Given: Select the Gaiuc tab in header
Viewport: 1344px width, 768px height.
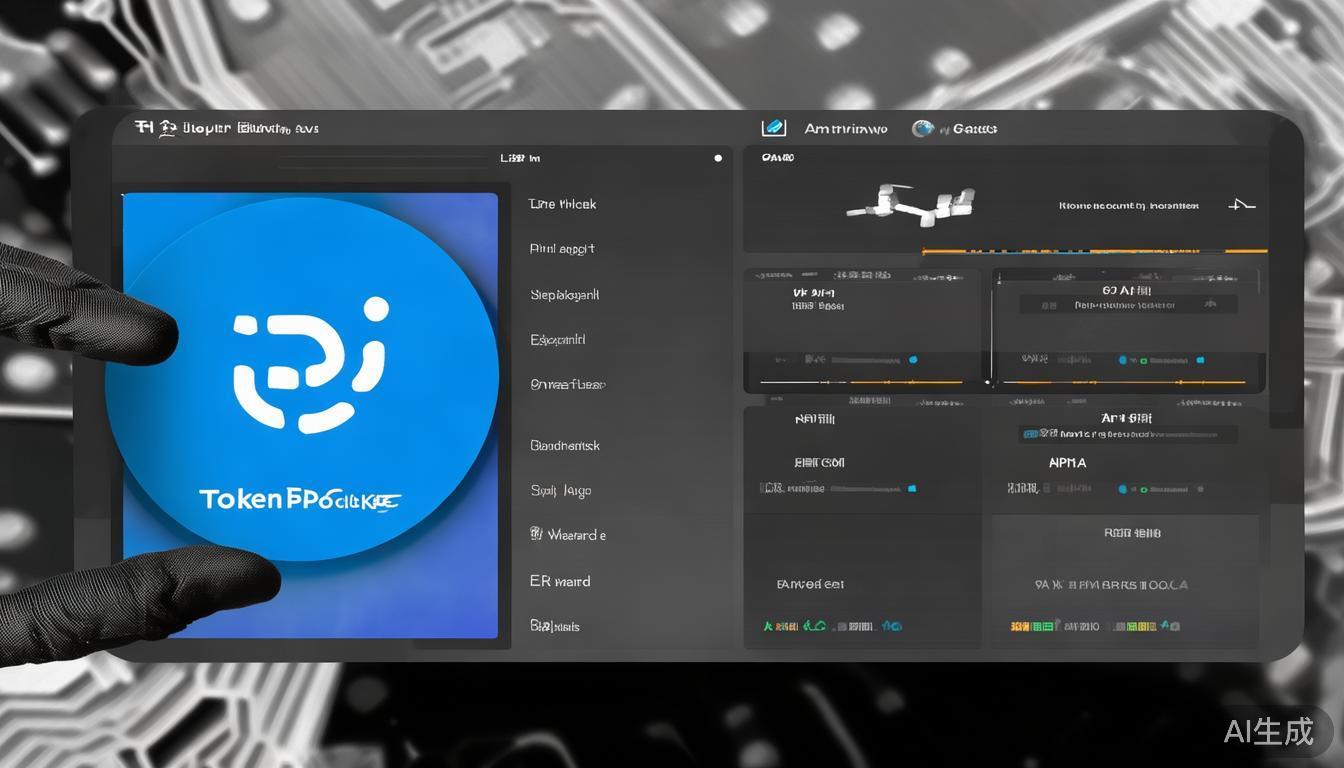Looking at the screenshot, I should pos(974,128).
